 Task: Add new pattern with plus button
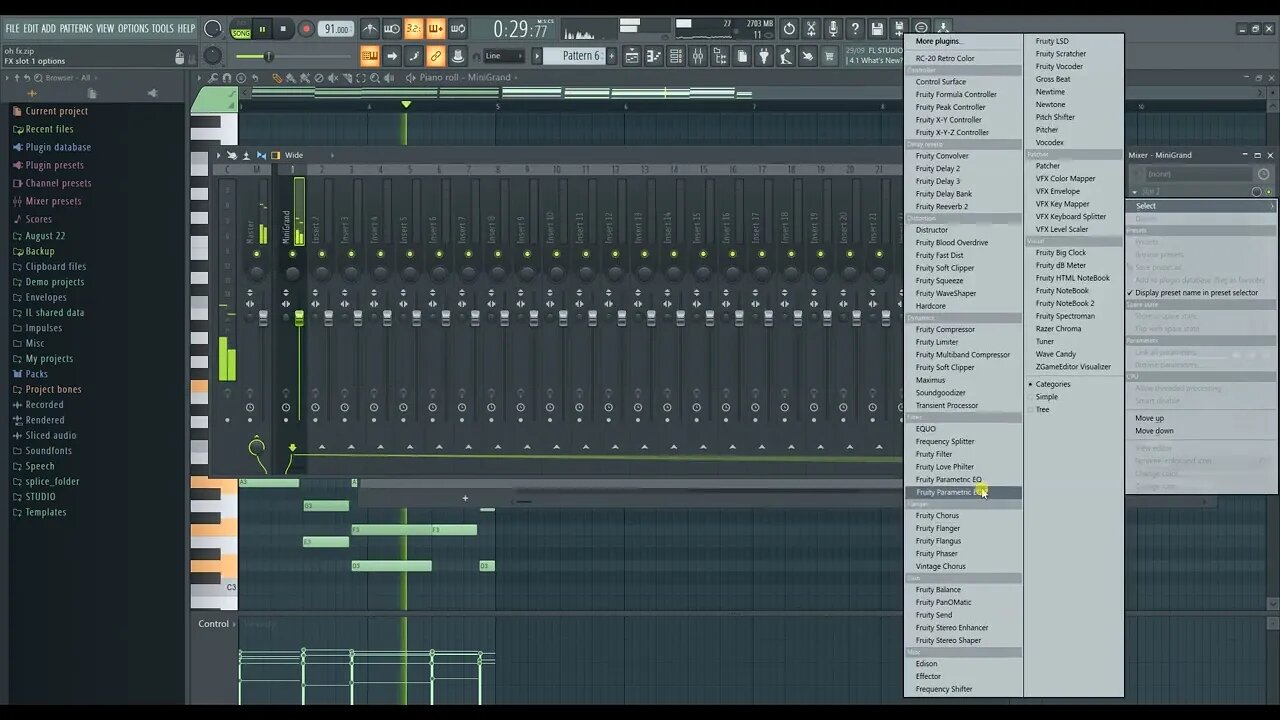[610, 56]
